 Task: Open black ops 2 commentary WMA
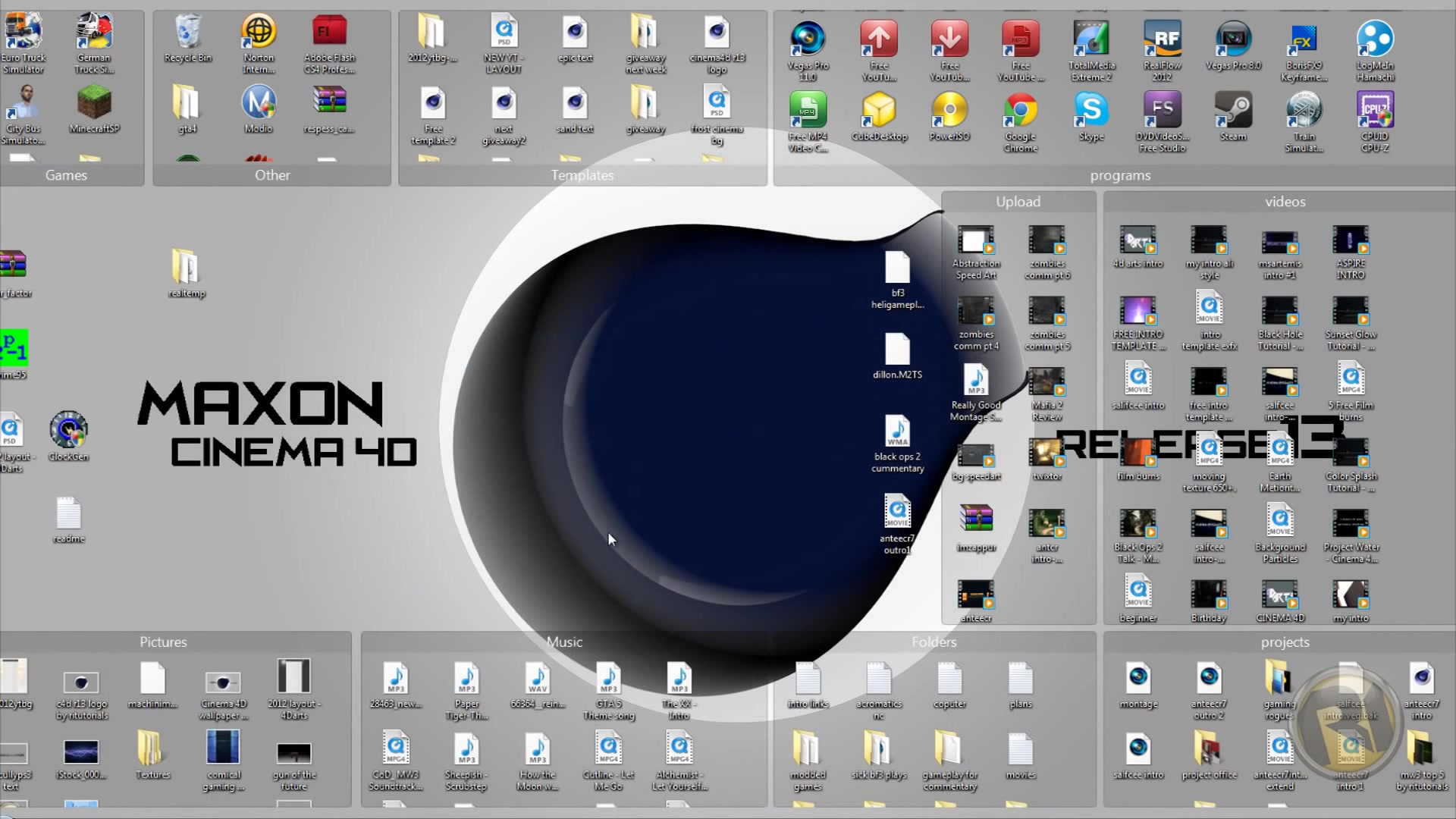click(897, 444)
